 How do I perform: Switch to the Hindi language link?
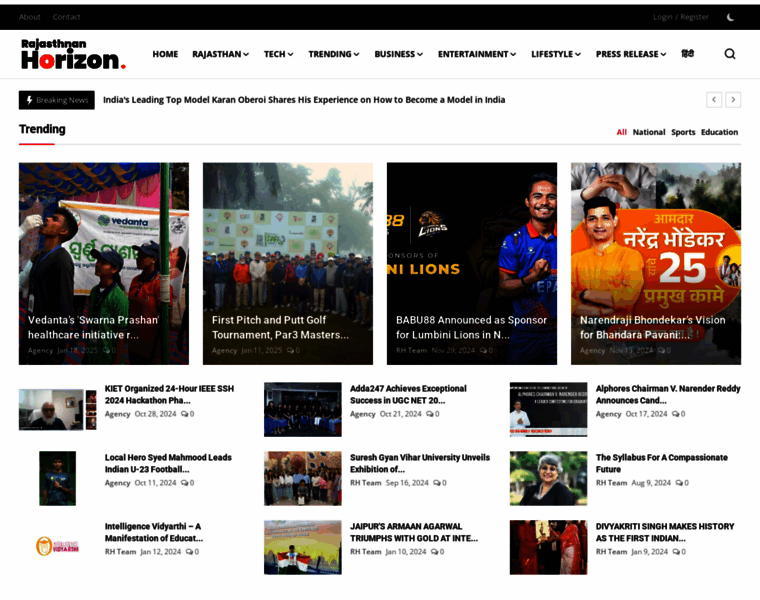687,54
